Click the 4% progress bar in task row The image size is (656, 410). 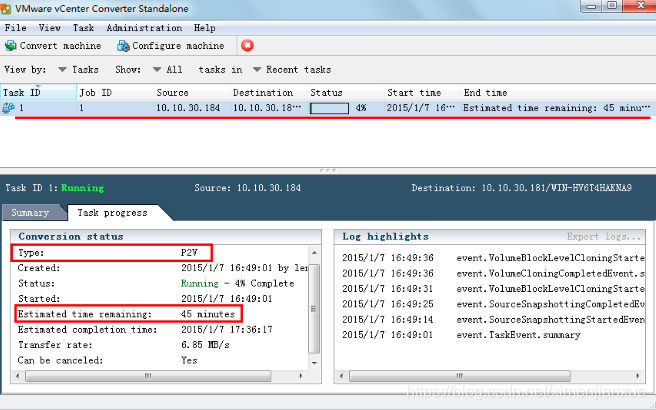coord(329,108)
